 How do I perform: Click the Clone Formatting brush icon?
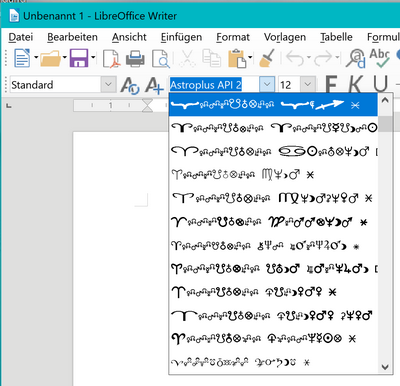coord(267,58)
